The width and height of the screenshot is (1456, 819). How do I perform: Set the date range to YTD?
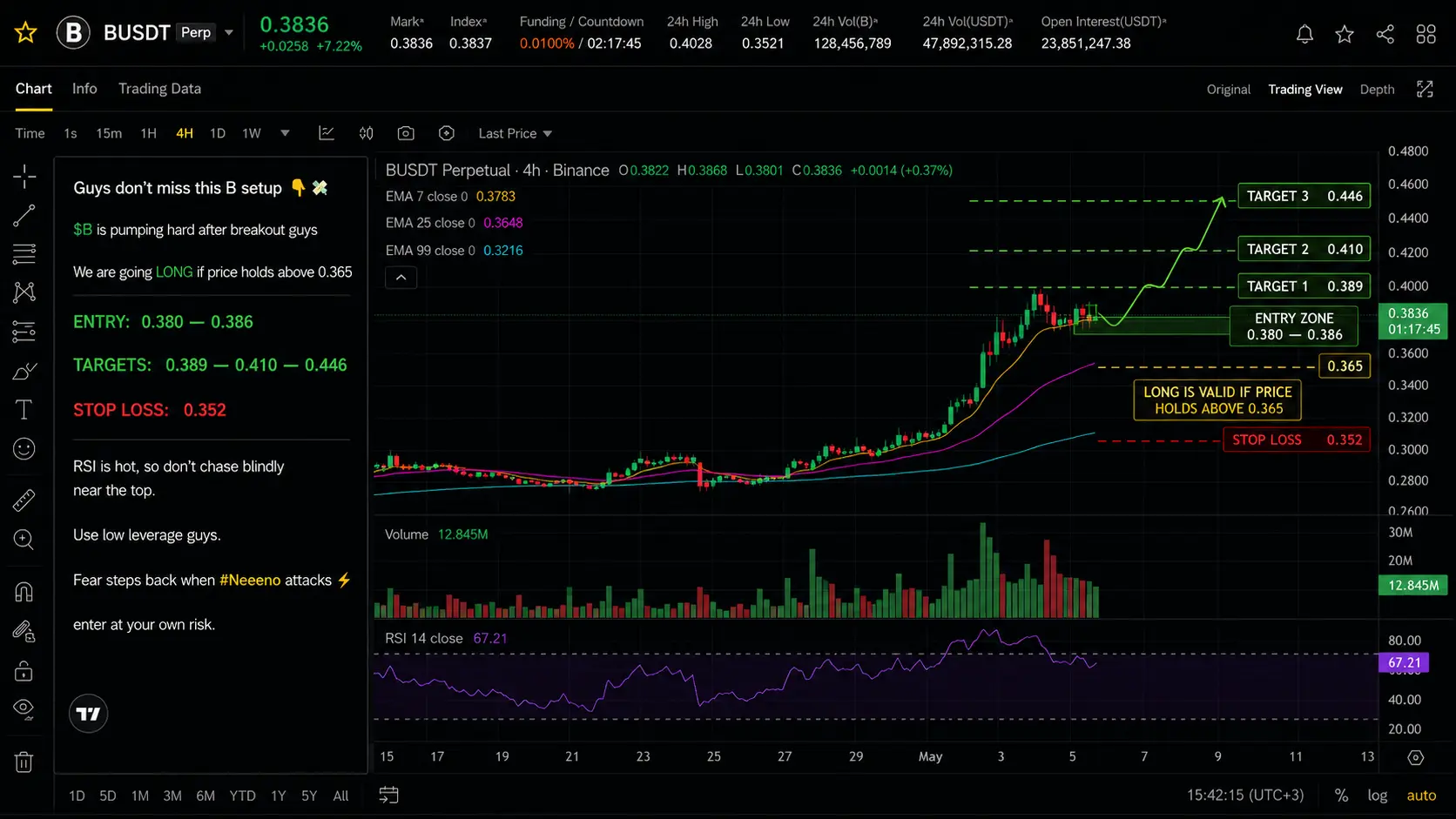(242, 796)
